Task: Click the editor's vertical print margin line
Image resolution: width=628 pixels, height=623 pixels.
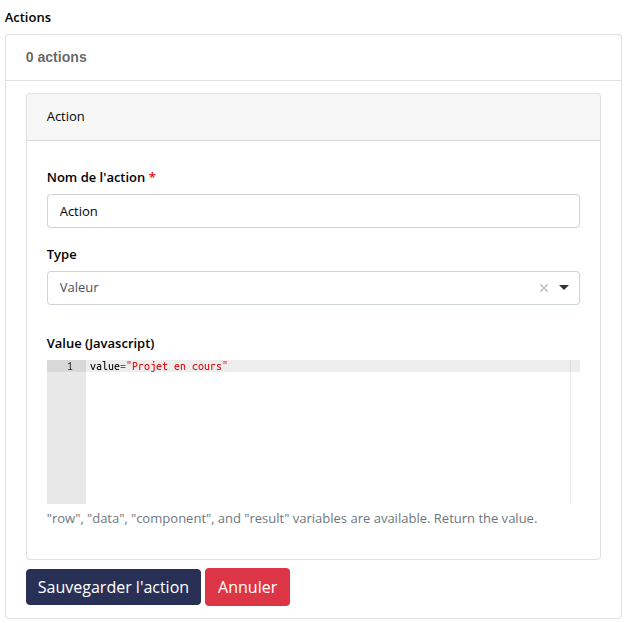Action: [x=570, y=440]
